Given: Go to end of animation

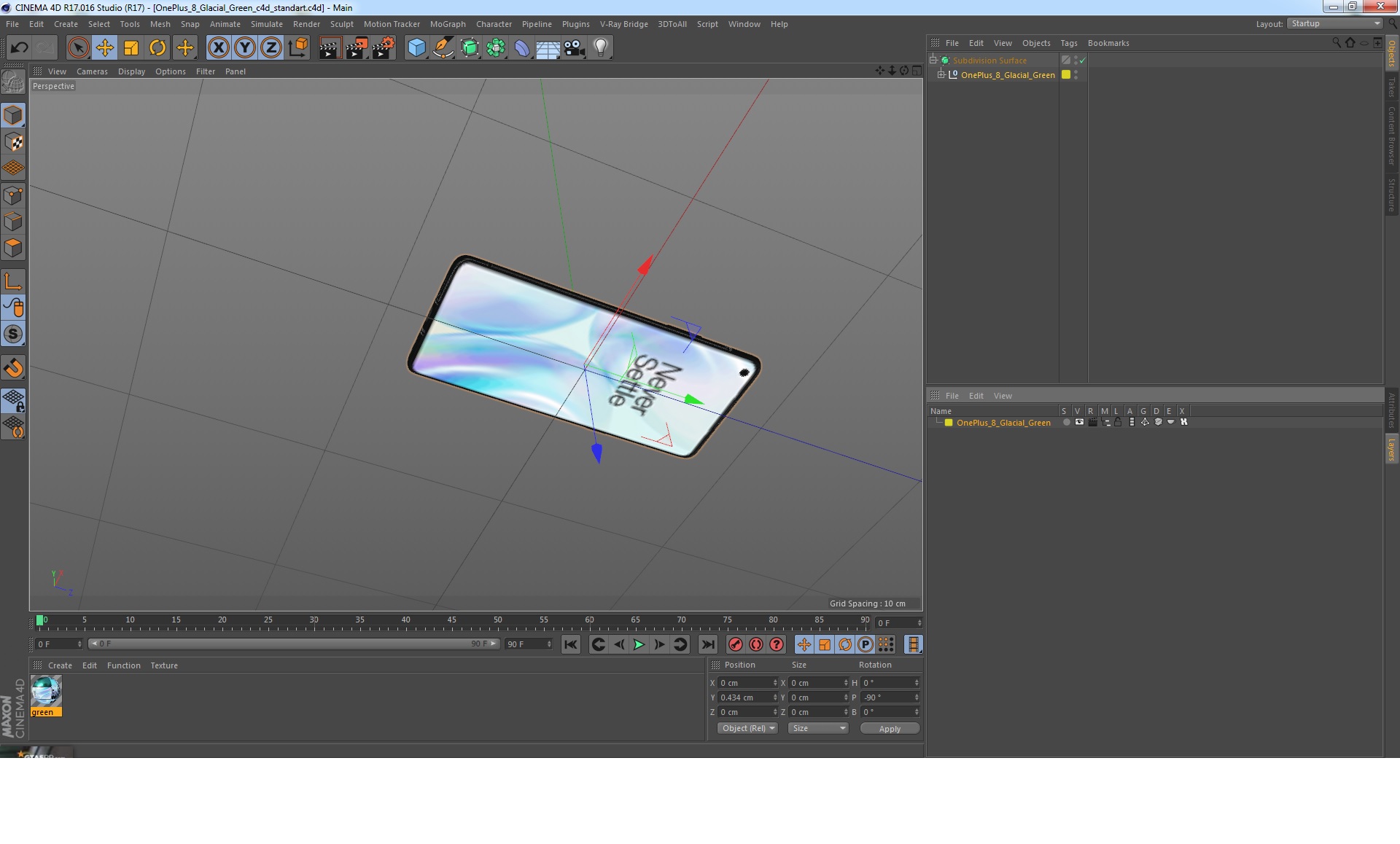Looking at the screenshot, I should (x=708, y=644).
